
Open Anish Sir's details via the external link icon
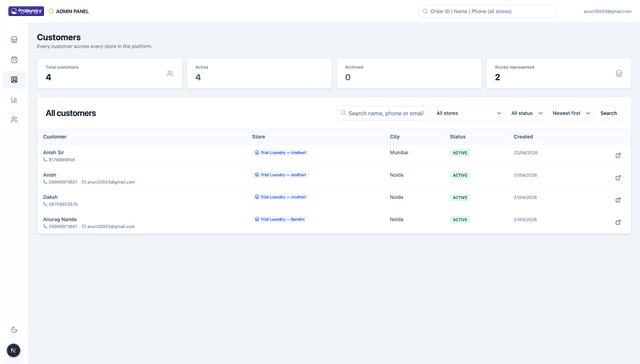(x=618, y=155)
